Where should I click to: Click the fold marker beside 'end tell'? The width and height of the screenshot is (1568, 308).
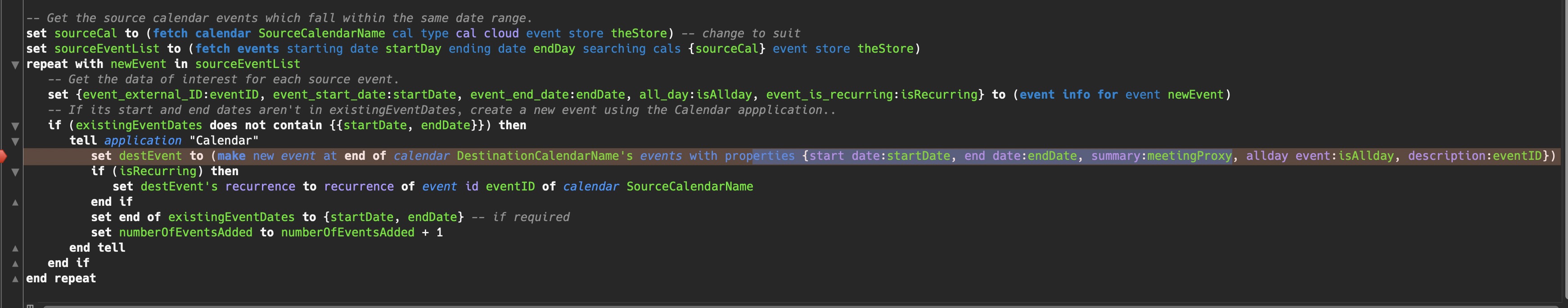[x=14, y=249]
